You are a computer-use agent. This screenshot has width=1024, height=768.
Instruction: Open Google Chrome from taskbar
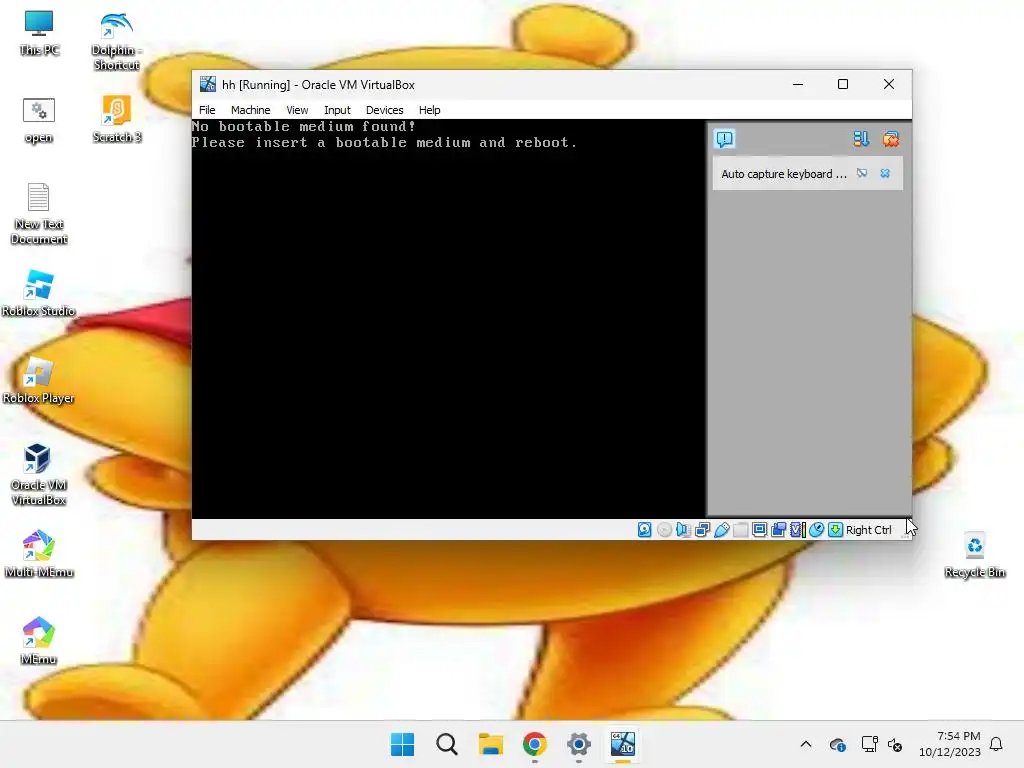[535, 744]
